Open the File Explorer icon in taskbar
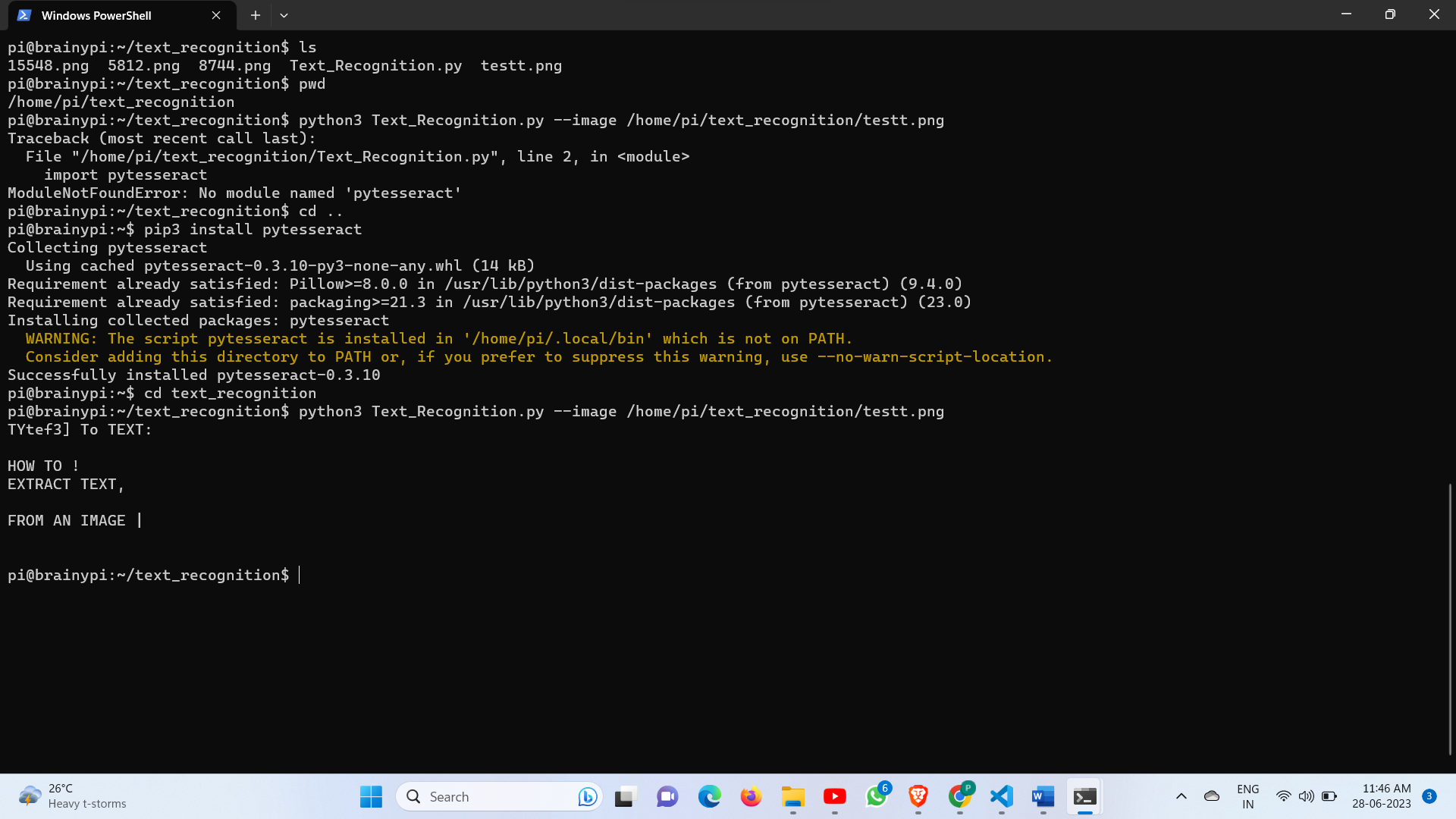 click(x=793, y=797)
